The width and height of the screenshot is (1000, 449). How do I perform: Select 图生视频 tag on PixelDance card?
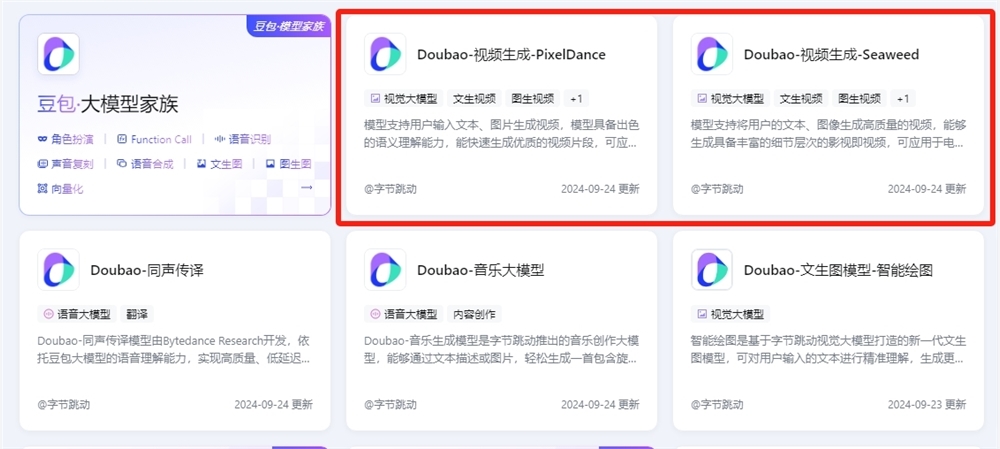coord(533,98)
